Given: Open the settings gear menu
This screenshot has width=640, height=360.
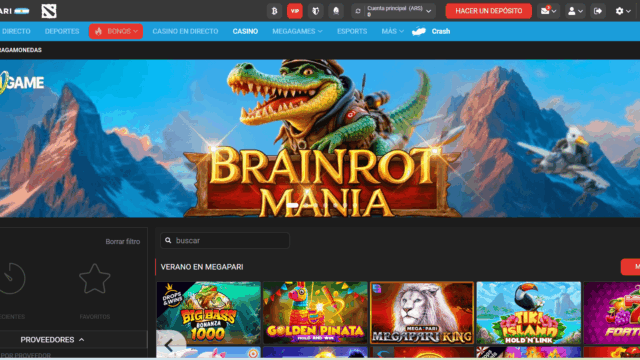Looking at the screenshot, I should pyautogui.click(x=623, y=11).
